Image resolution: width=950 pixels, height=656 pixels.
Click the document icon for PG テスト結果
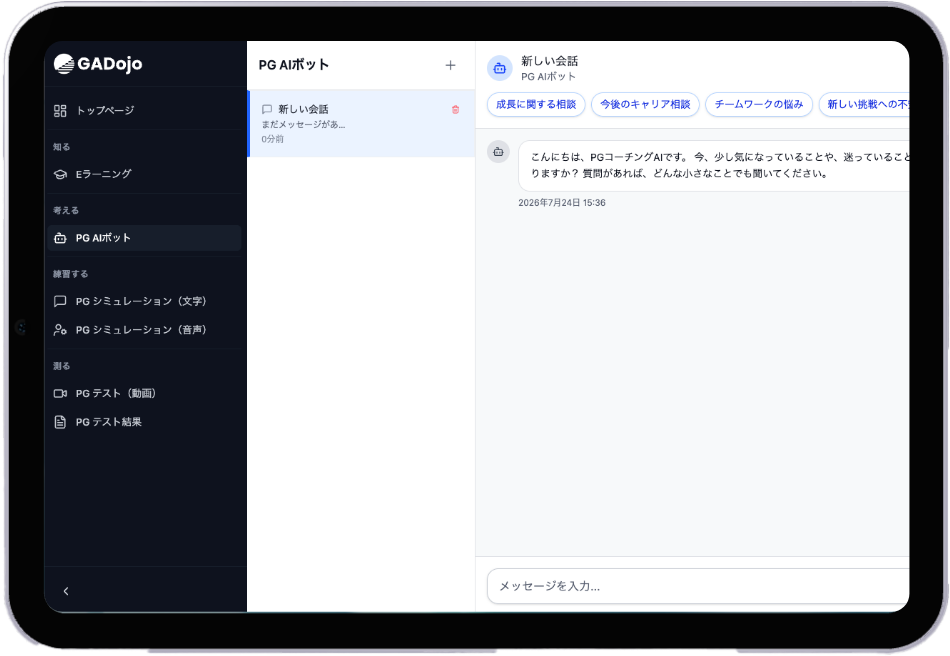click(60, 422)
